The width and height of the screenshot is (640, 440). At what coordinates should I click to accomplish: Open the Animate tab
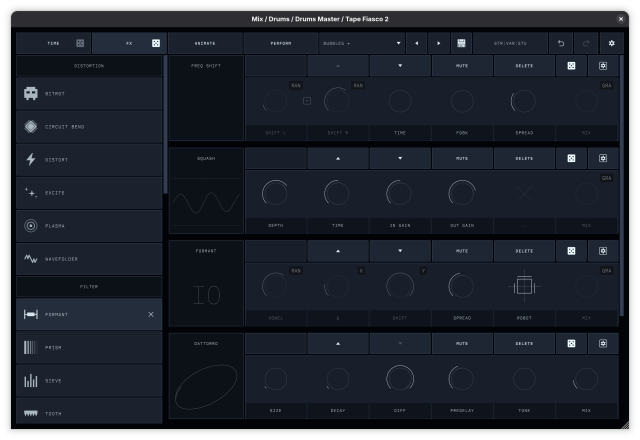coord(205,43)
